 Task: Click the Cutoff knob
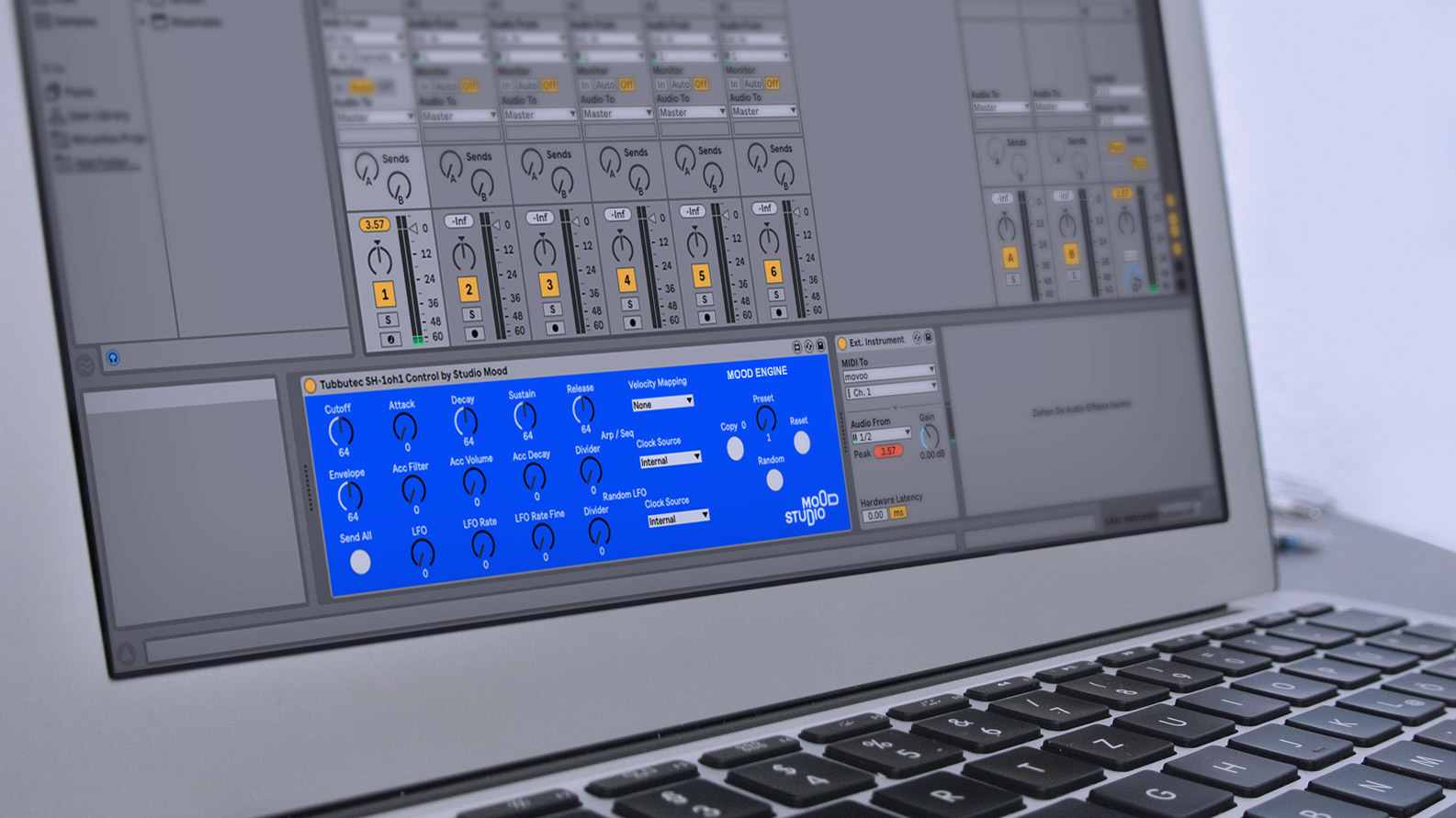[x=341, y=430]
